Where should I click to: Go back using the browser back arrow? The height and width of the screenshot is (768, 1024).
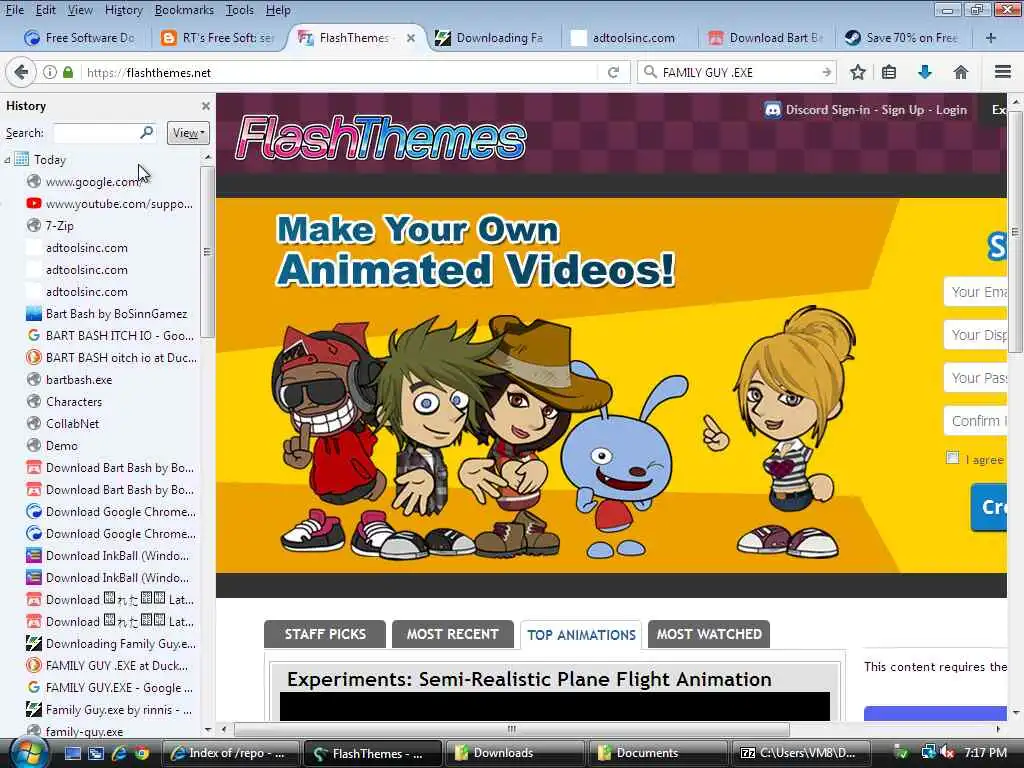(x=20, y=72)
